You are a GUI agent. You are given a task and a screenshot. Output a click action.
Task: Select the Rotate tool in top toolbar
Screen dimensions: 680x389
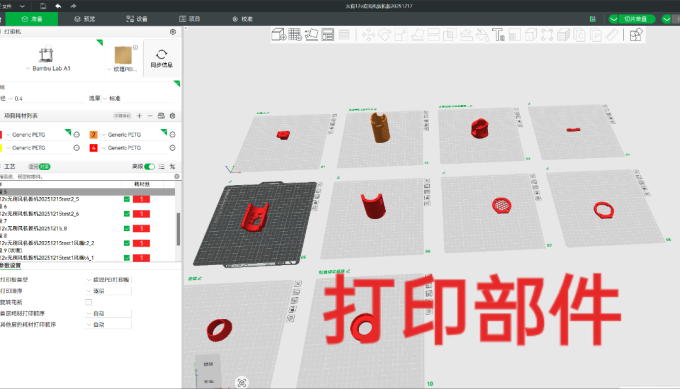click(x=385, y=35)
